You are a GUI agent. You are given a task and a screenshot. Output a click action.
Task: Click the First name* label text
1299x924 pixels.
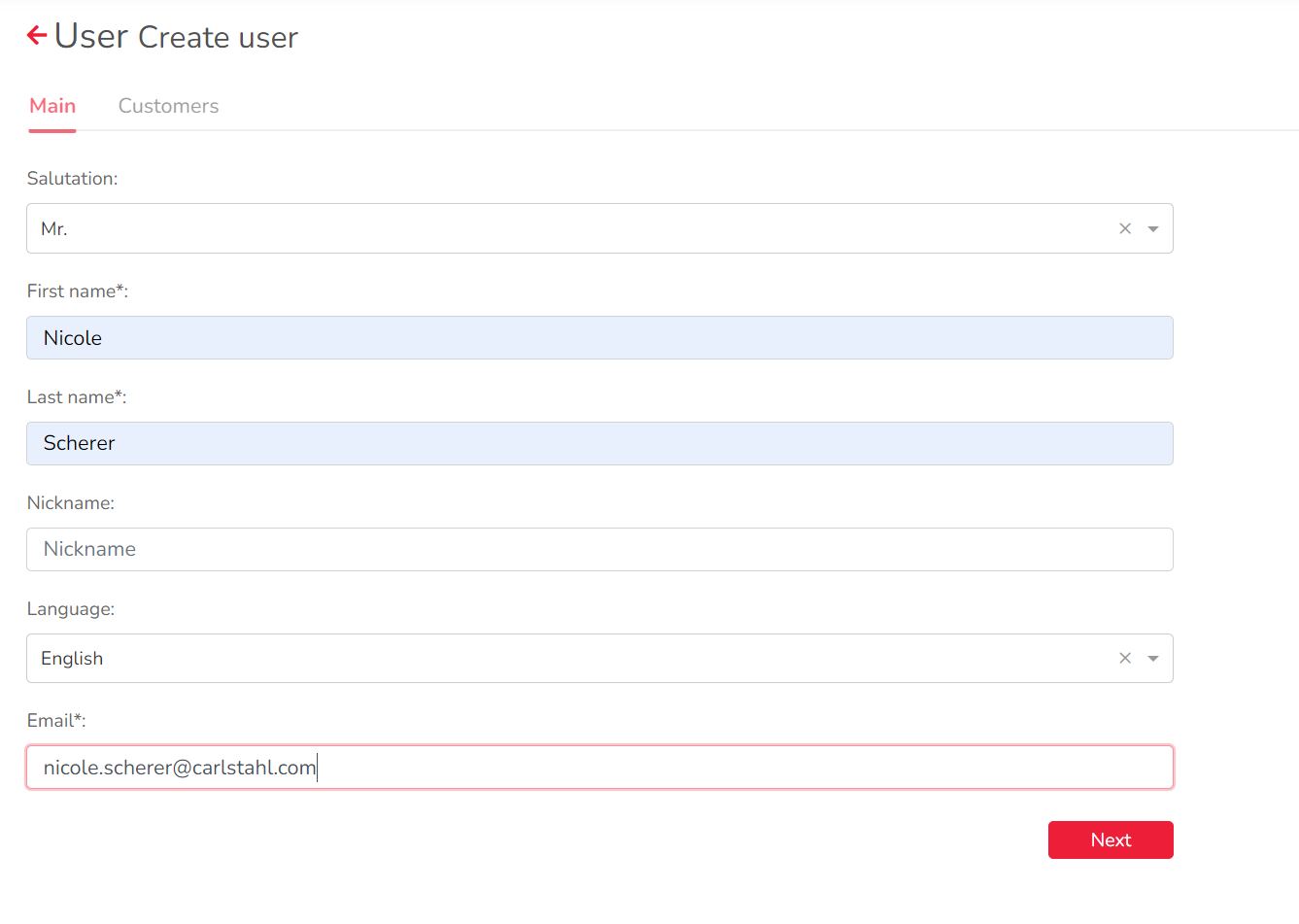pyautogui.click(x=77, y=291)
